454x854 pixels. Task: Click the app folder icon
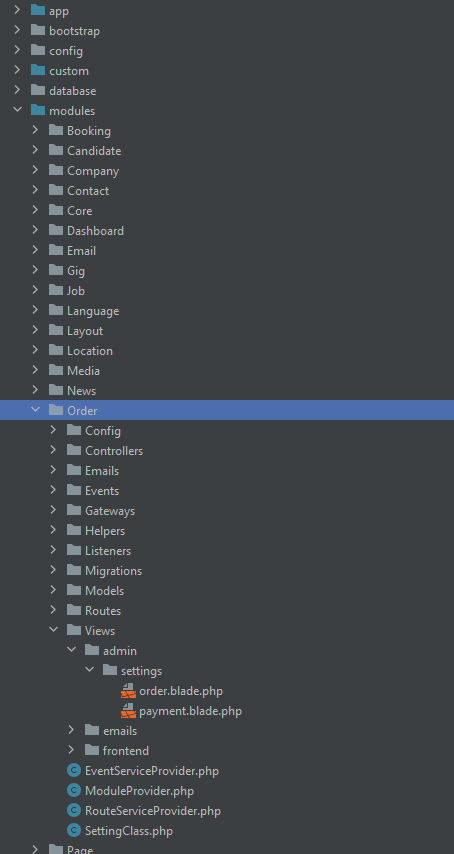click(38, 10)
